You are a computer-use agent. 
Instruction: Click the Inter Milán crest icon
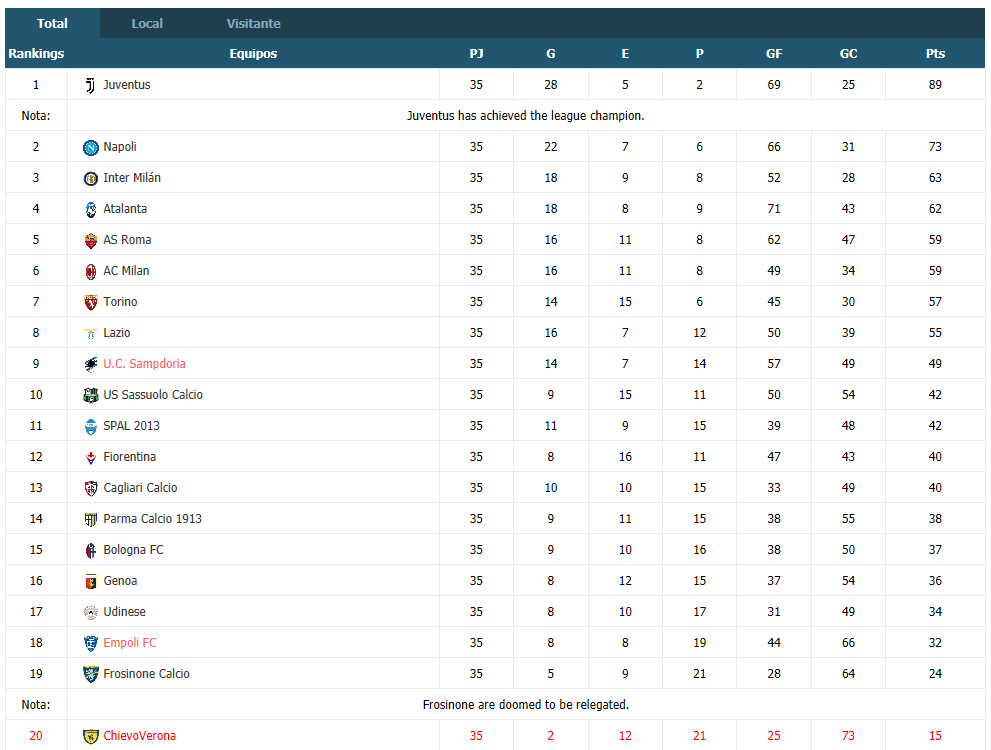[x=91, y=178]
